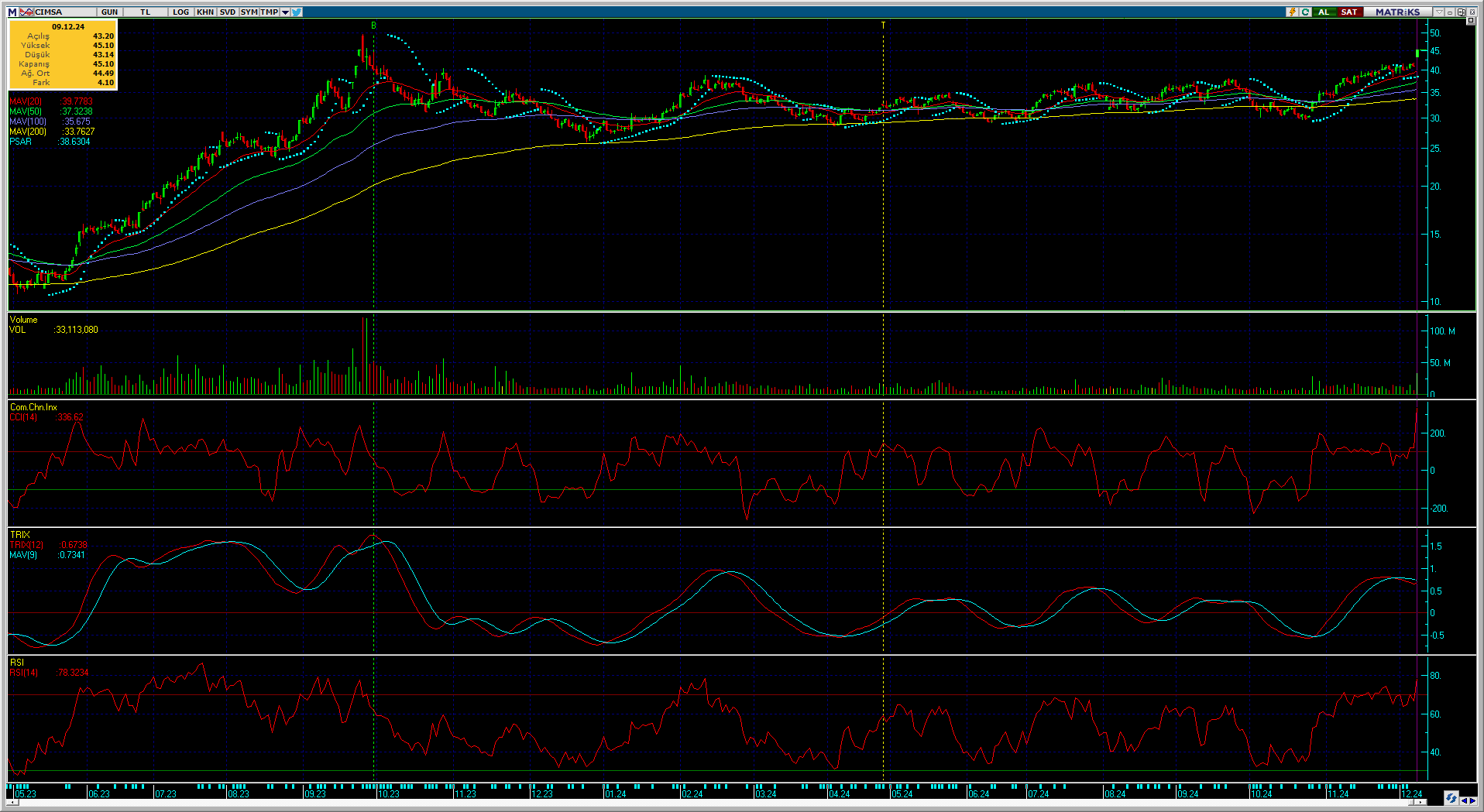The height and width of the screenshot is (812, 1484).
Task: Click the T marker above the chart
Action: 883,26
